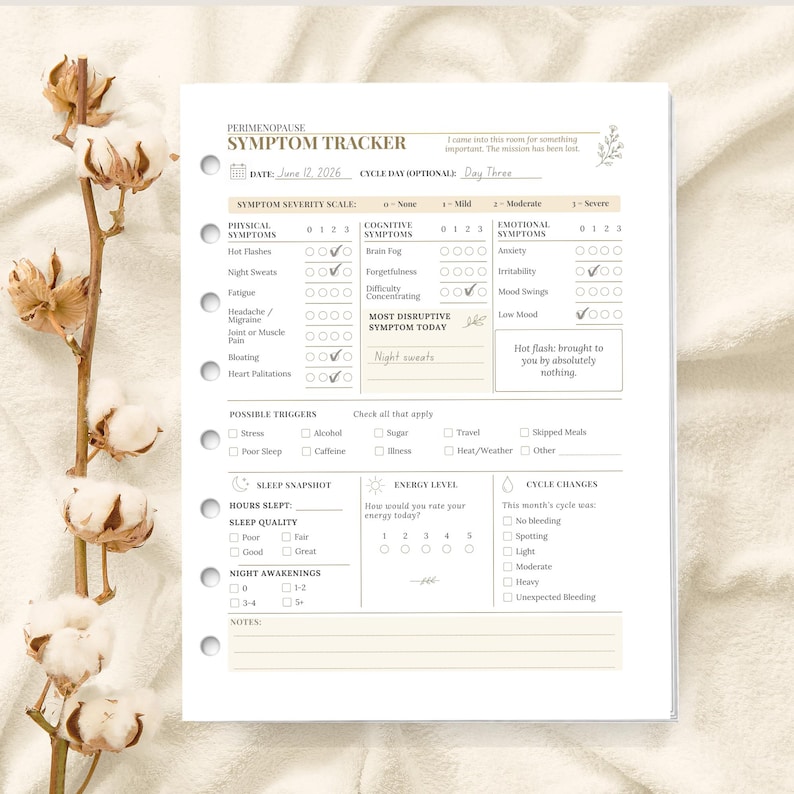
Task: Choose Fair sleep quality checkbox
Action: (x=286, y=537)
